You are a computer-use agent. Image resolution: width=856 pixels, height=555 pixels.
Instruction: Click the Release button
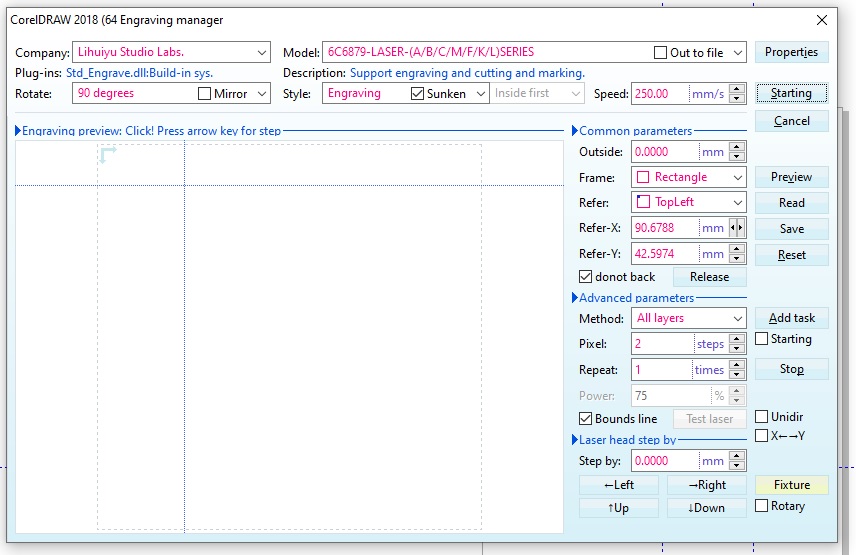[709, 277]
